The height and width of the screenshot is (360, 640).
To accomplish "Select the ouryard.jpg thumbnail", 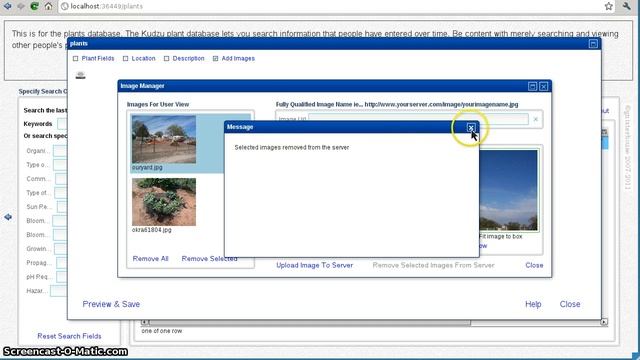I will [x=164, y=139].
